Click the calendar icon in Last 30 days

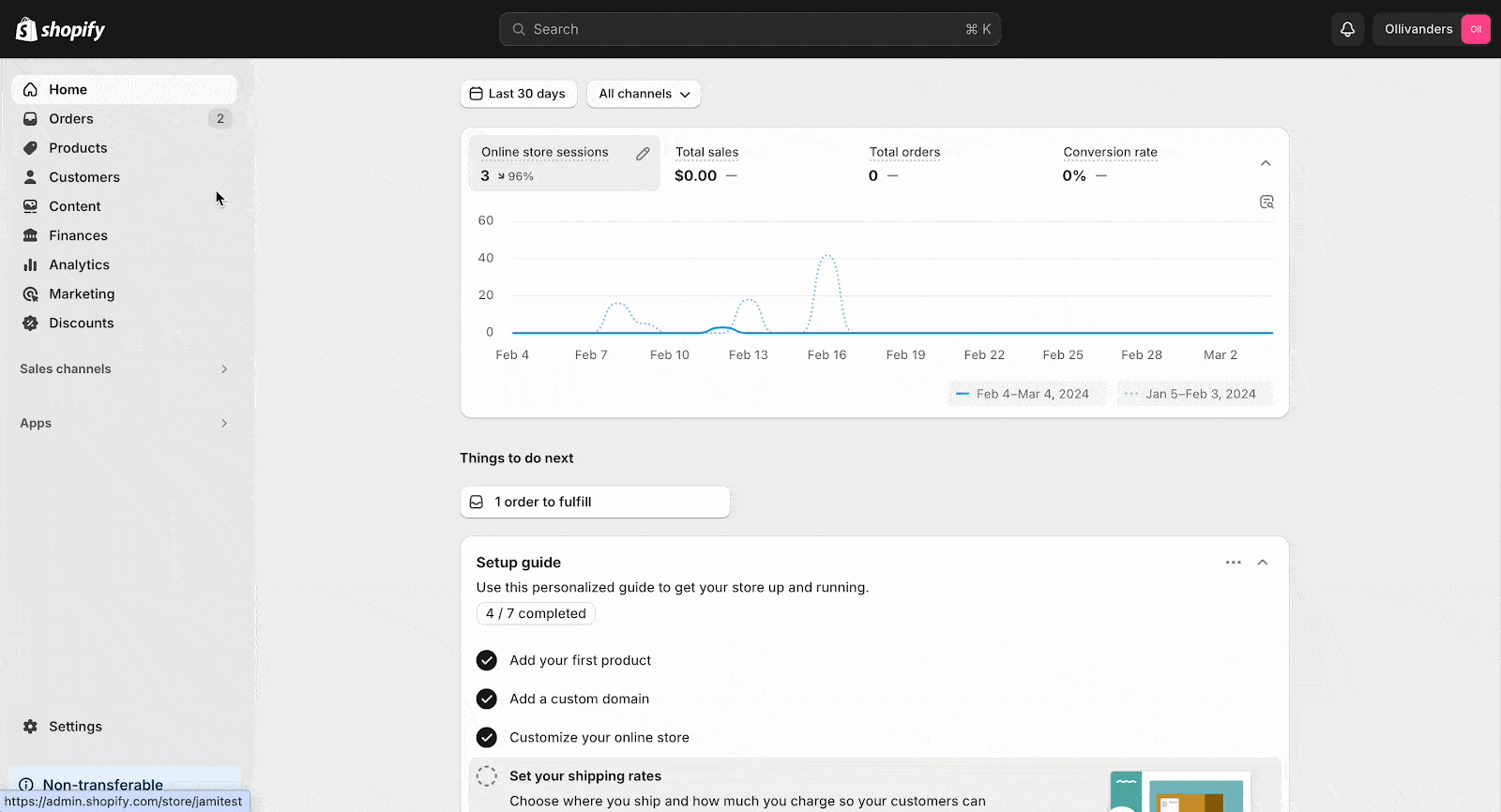tap(476, 94)
